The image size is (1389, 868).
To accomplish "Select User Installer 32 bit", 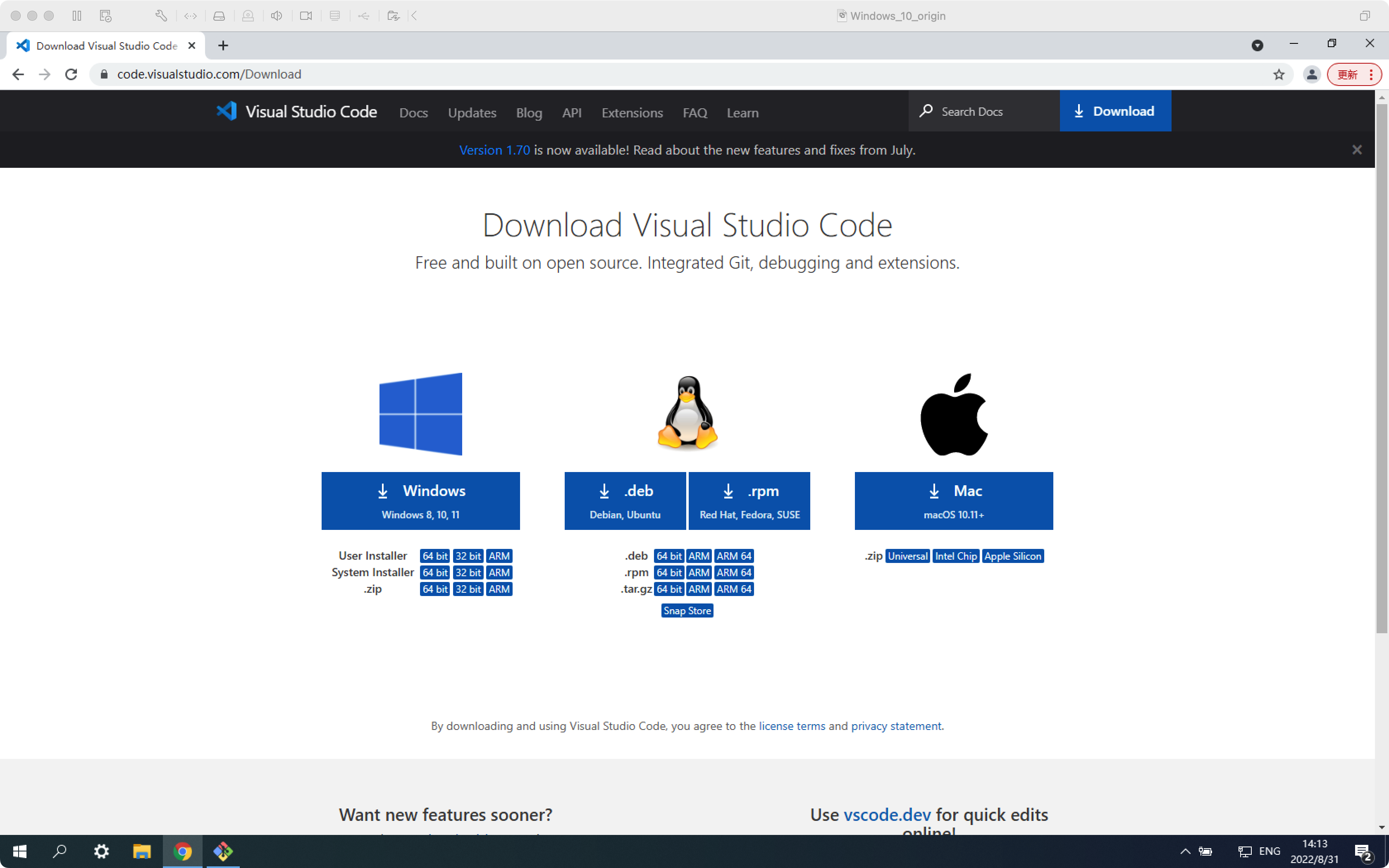I will 468,556.
